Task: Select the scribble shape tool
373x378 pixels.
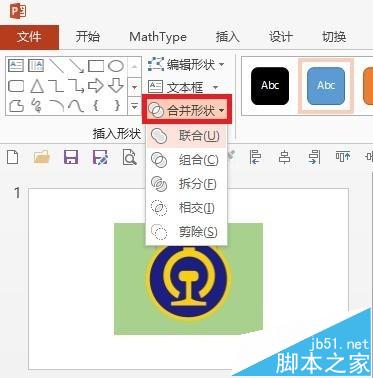Action: (x=36, y=106)
